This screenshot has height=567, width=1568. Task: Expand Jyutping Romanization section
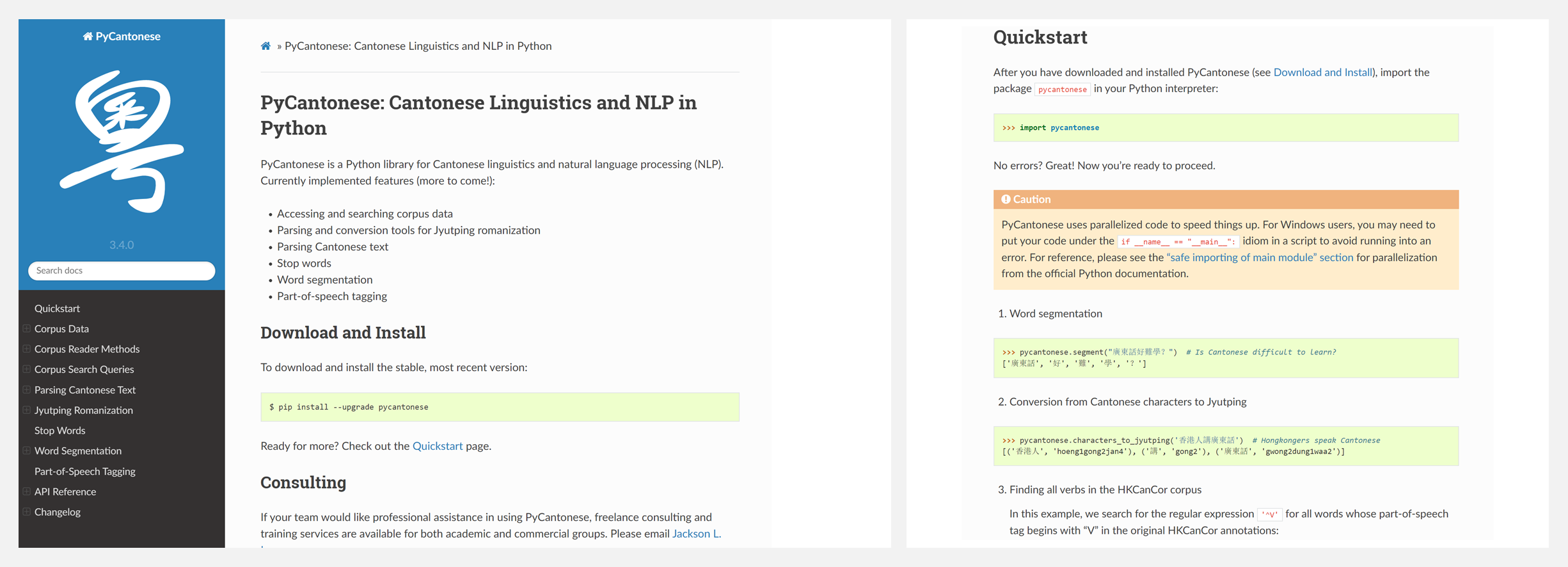click(27, 410)
